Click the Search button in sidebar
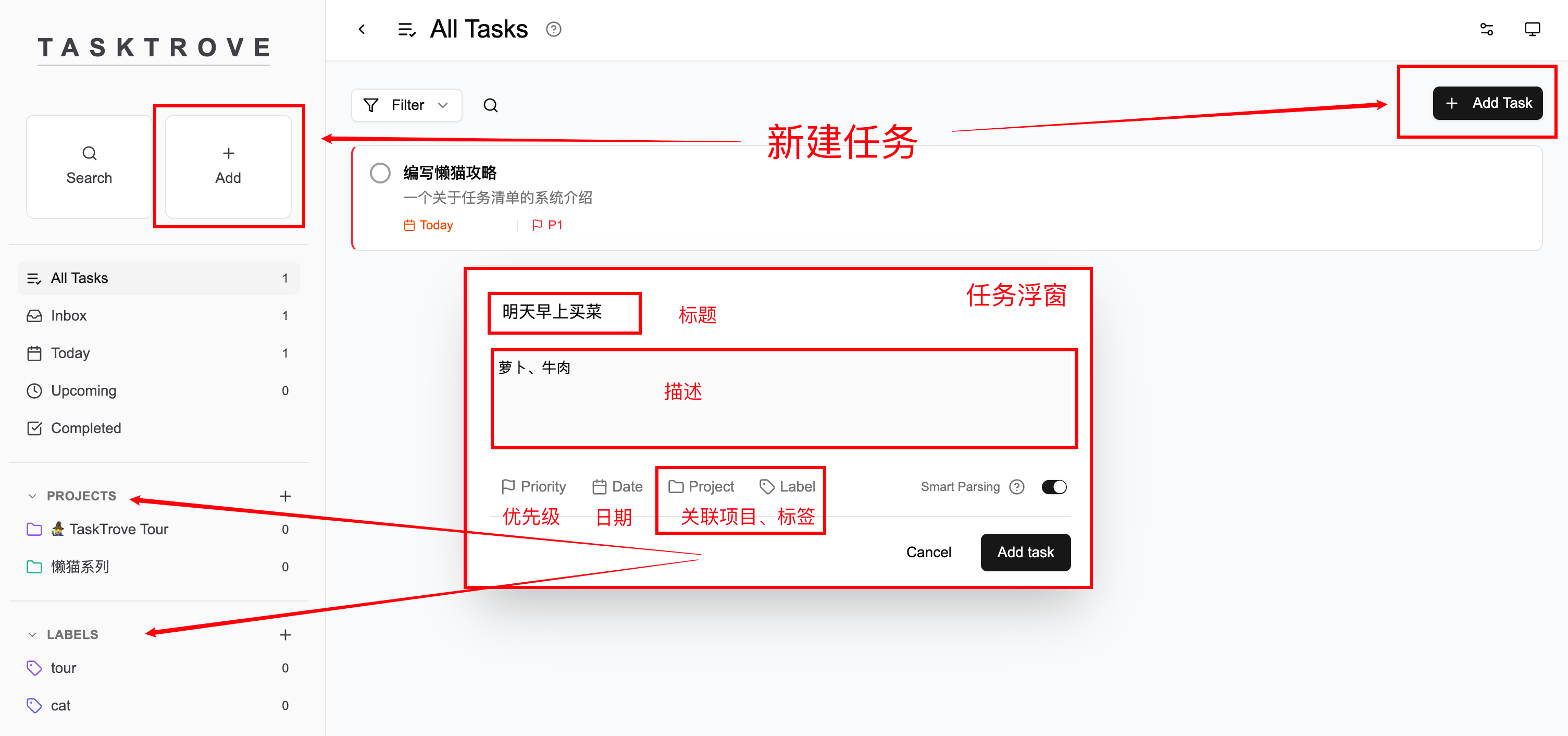This screenshot has width=1568, height=736. coord(89,166)
